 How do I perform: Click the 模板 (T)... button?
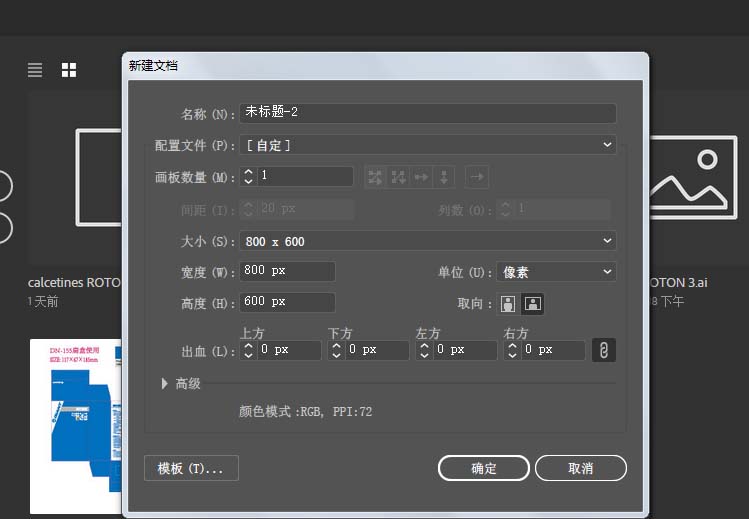pos(191,468)
